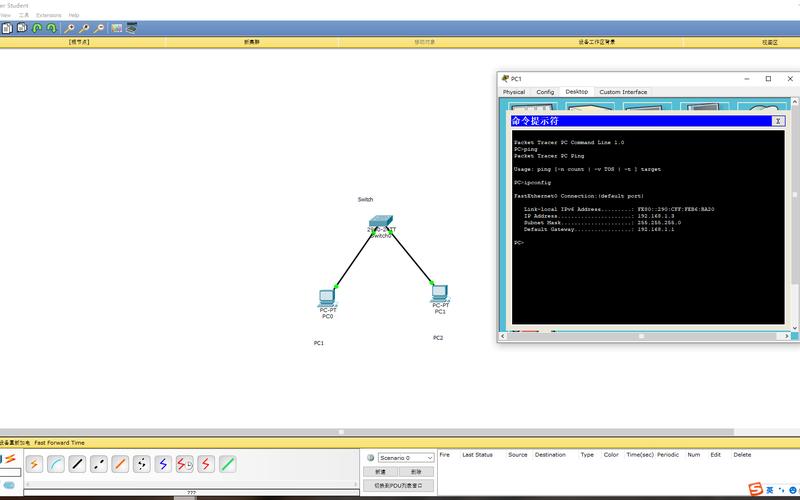Close the command prompt with X button
This screenshot has height=500, width=800.
coord(778,121)
